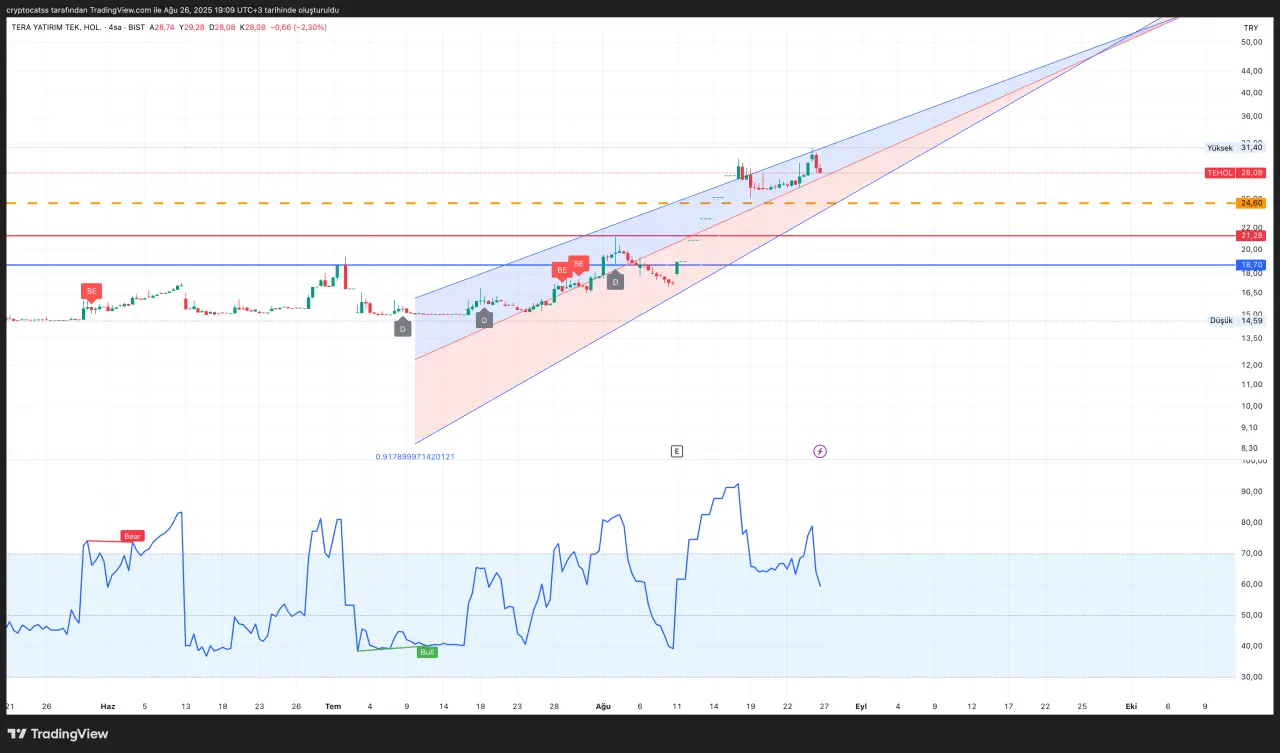Screen dimensions: 1280x753
Task: Select the red Bear divergence label
Action: coord(132,536)
